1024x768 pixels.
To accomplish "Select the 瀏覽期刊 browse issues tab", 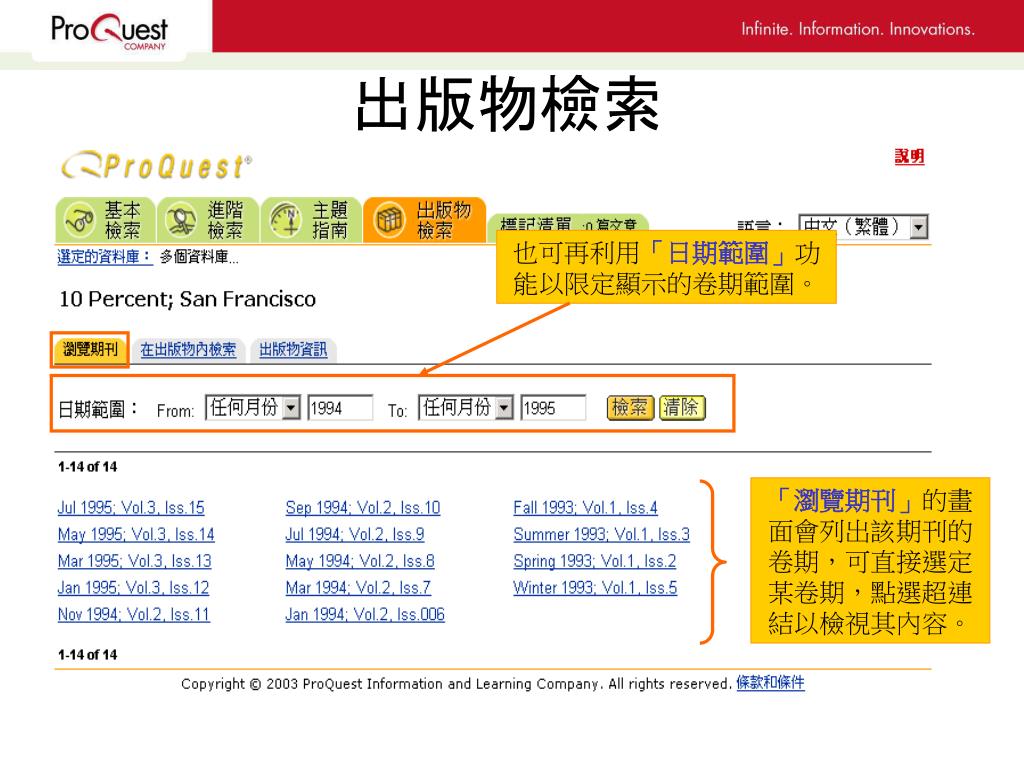I will point(90,349).
